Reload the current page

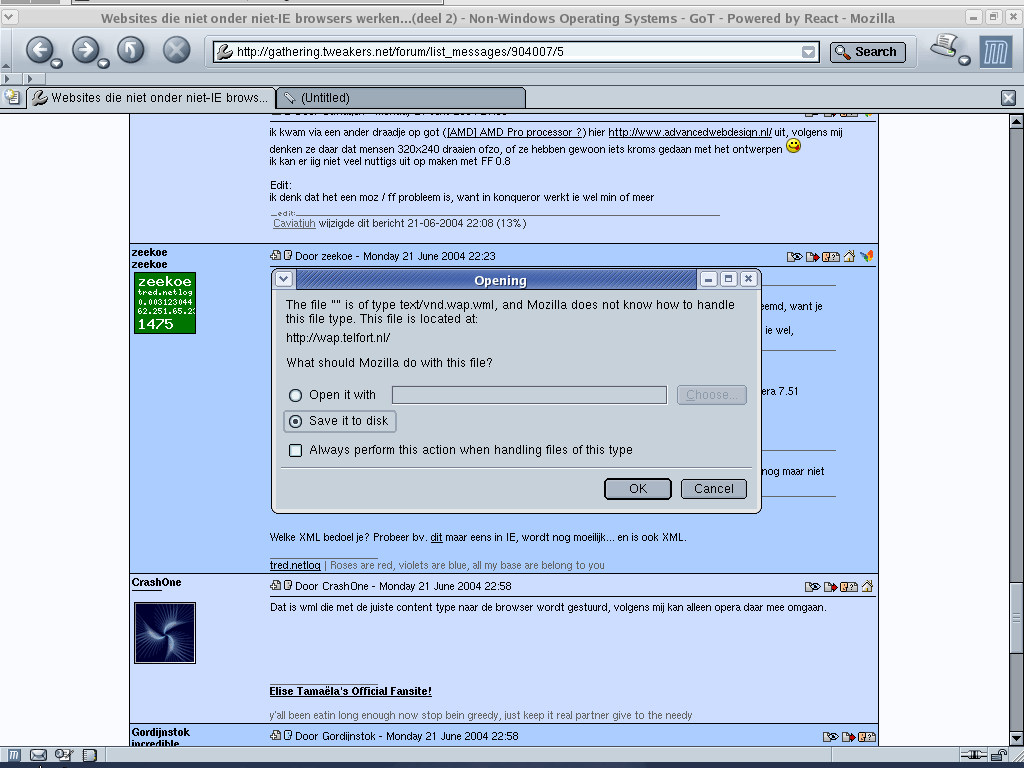click(131, 50)
